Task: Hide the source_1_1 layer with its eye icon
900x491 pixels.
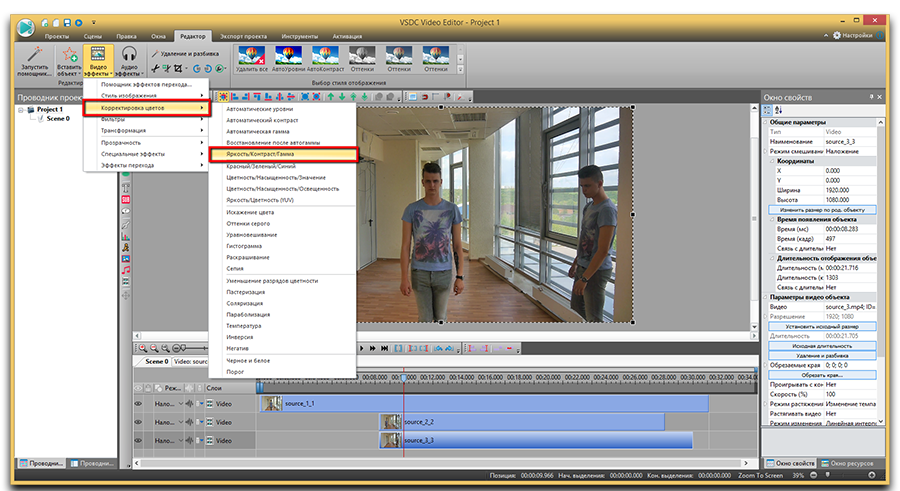Action: pos(138,404)
